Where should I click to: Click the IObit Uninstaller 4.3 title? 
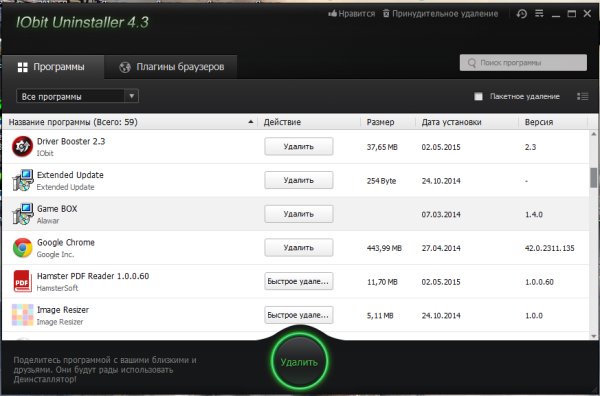[82, 22]
